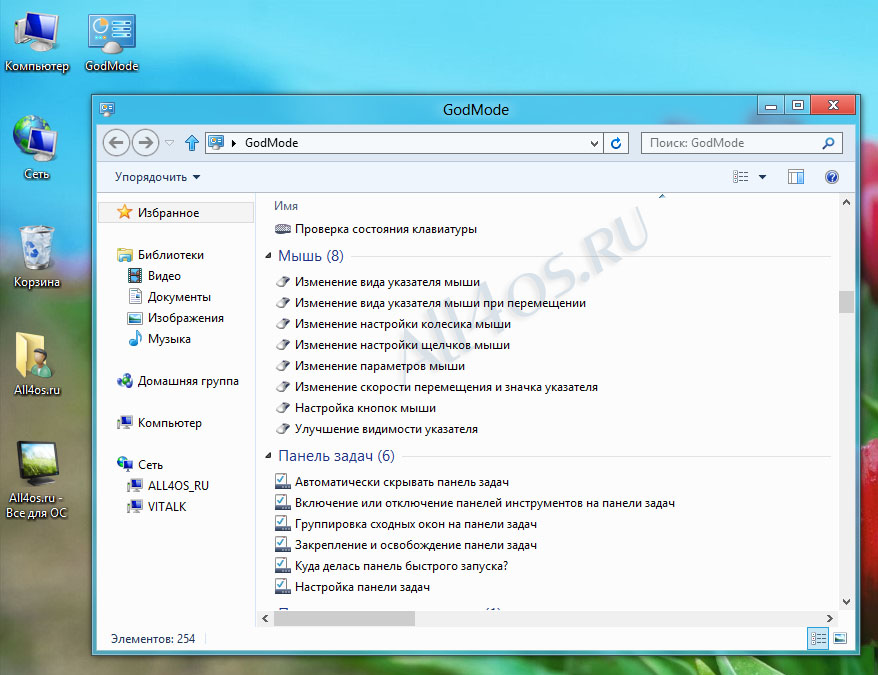Open Help via the blue question mark
878x675 pixels.
tap(832, 177)
